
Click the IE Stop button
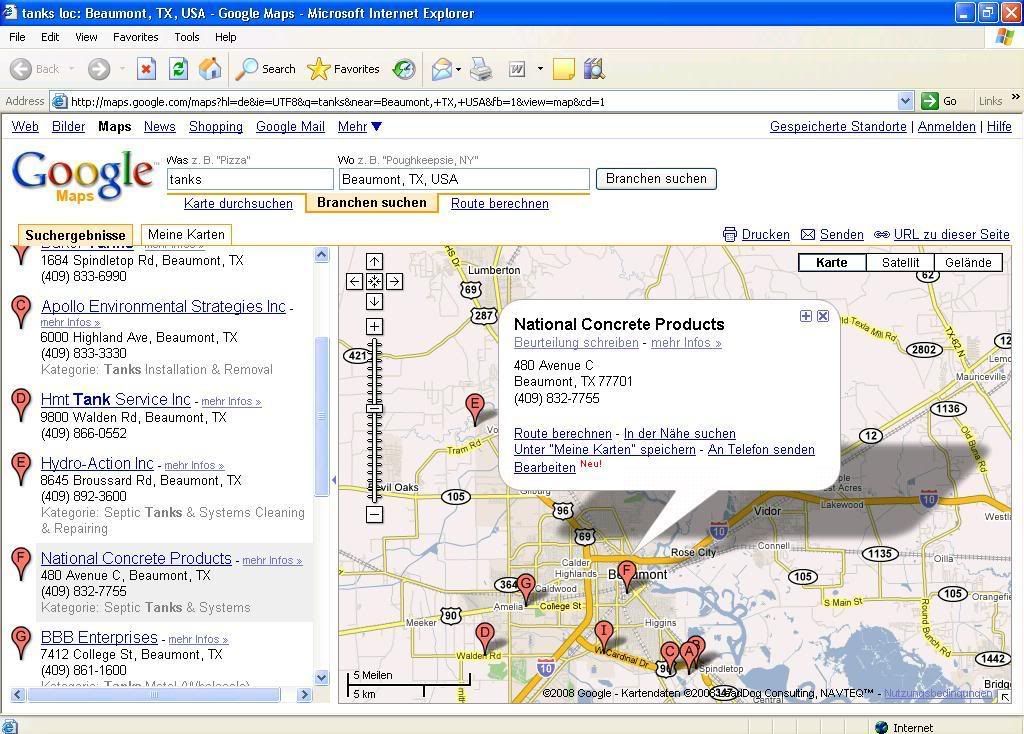tap(146, 69)
